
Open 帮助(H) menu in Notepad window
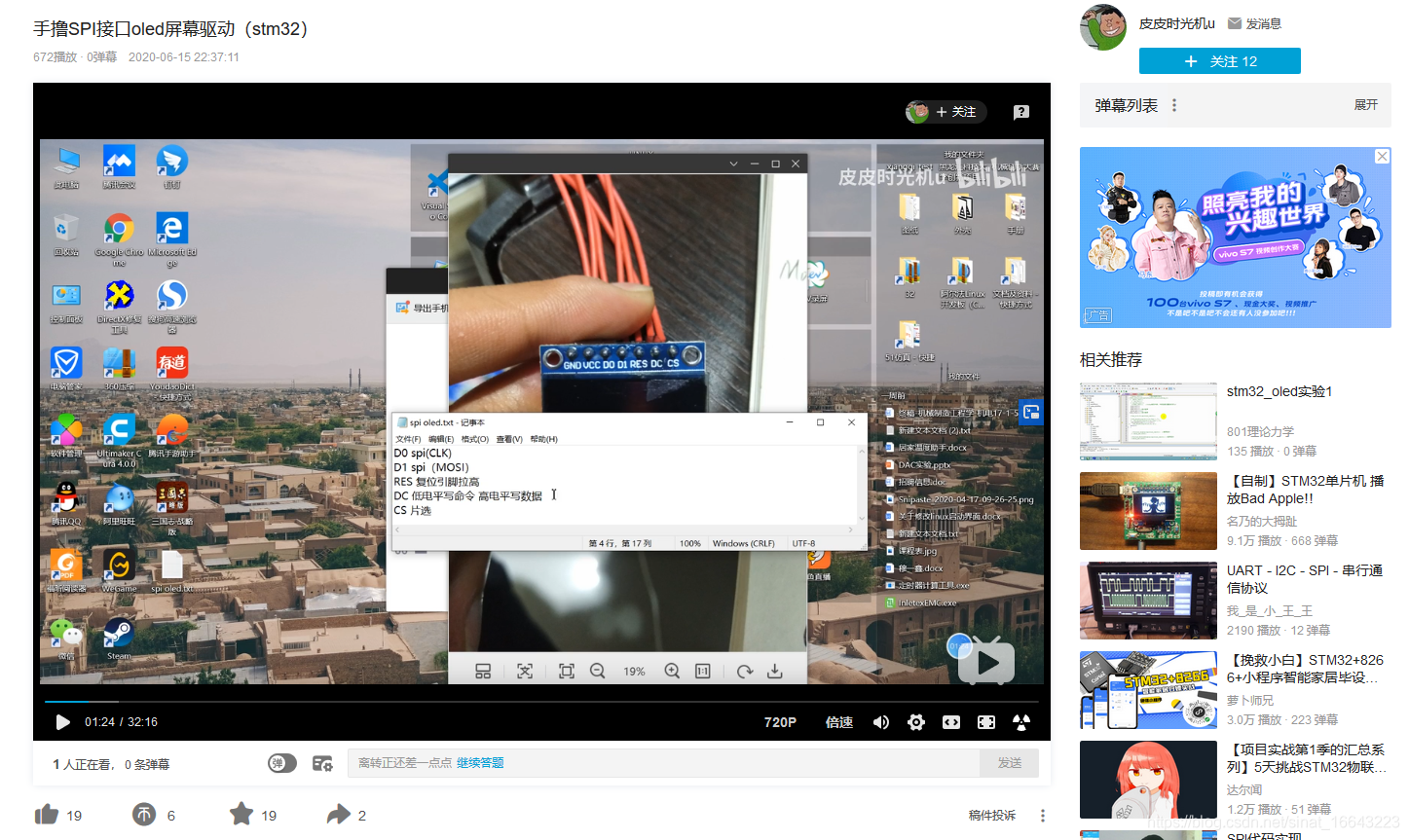[x=543, y=440]
